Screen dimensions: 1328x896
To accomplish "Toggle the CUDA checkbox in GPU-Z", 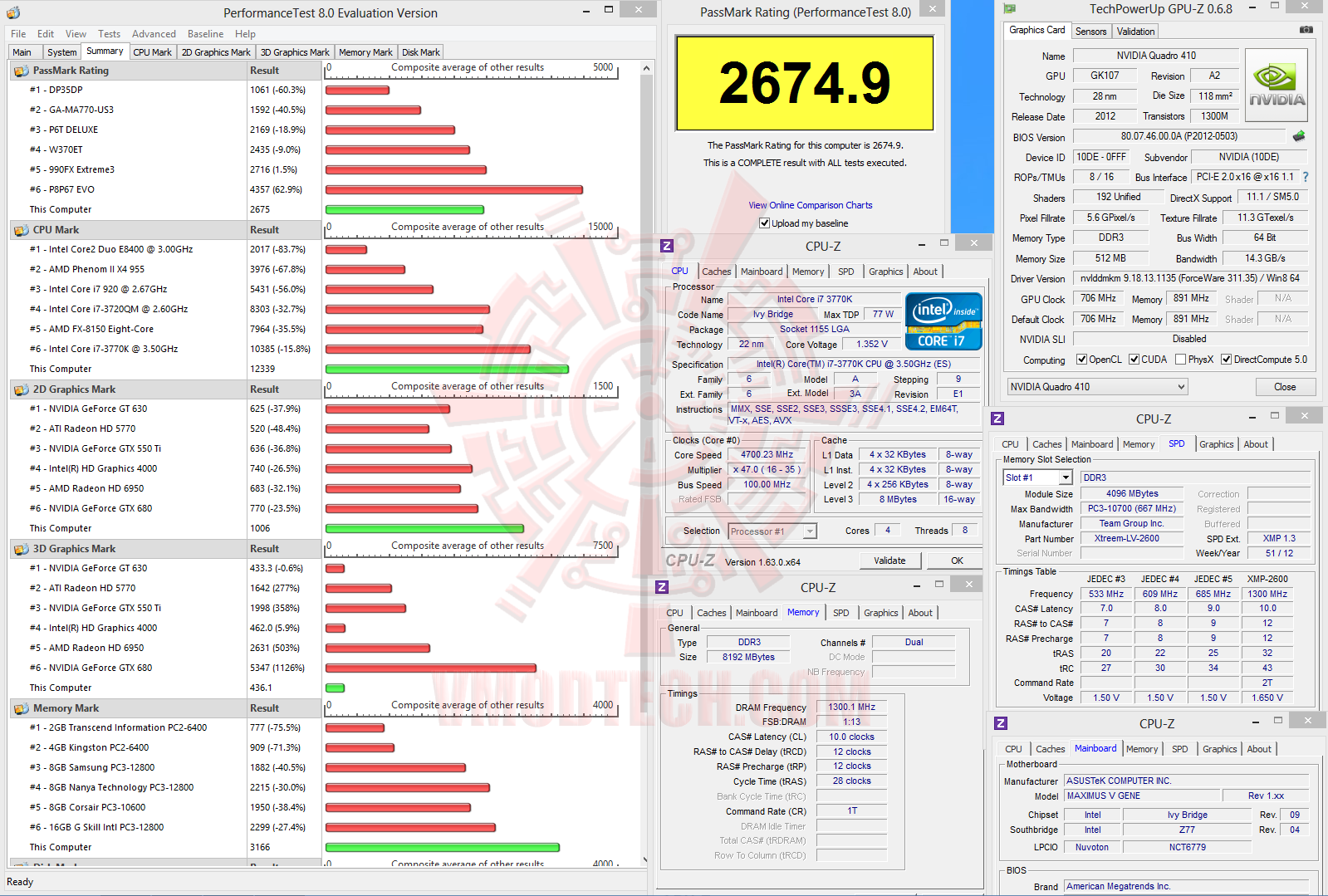I will pos(1134,360).
